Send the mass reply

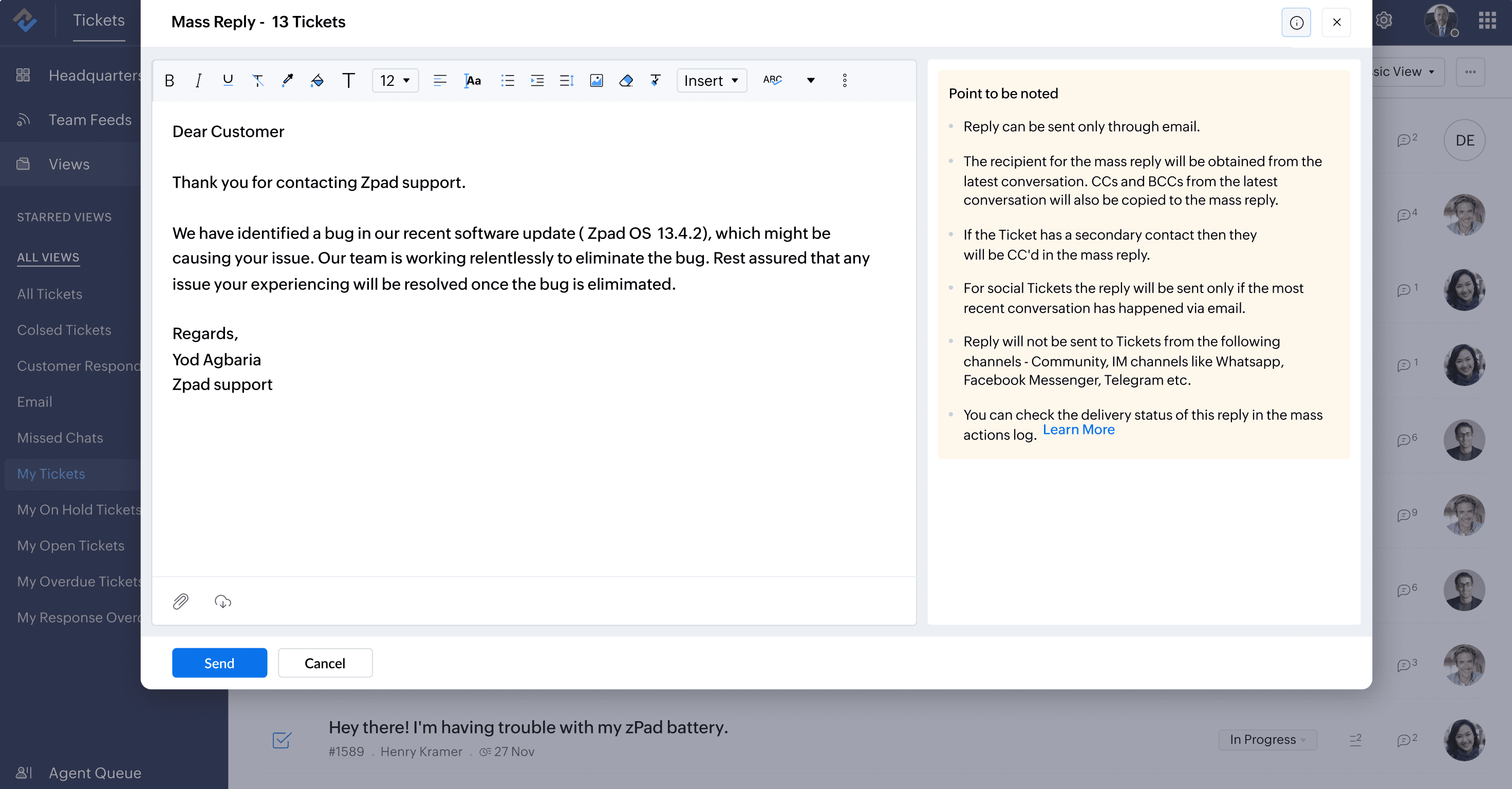point(219,663)
